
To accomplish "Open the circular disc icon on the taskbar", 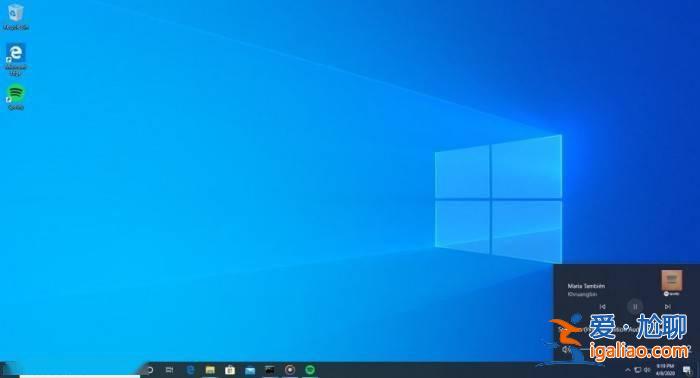I will point(290,370).
